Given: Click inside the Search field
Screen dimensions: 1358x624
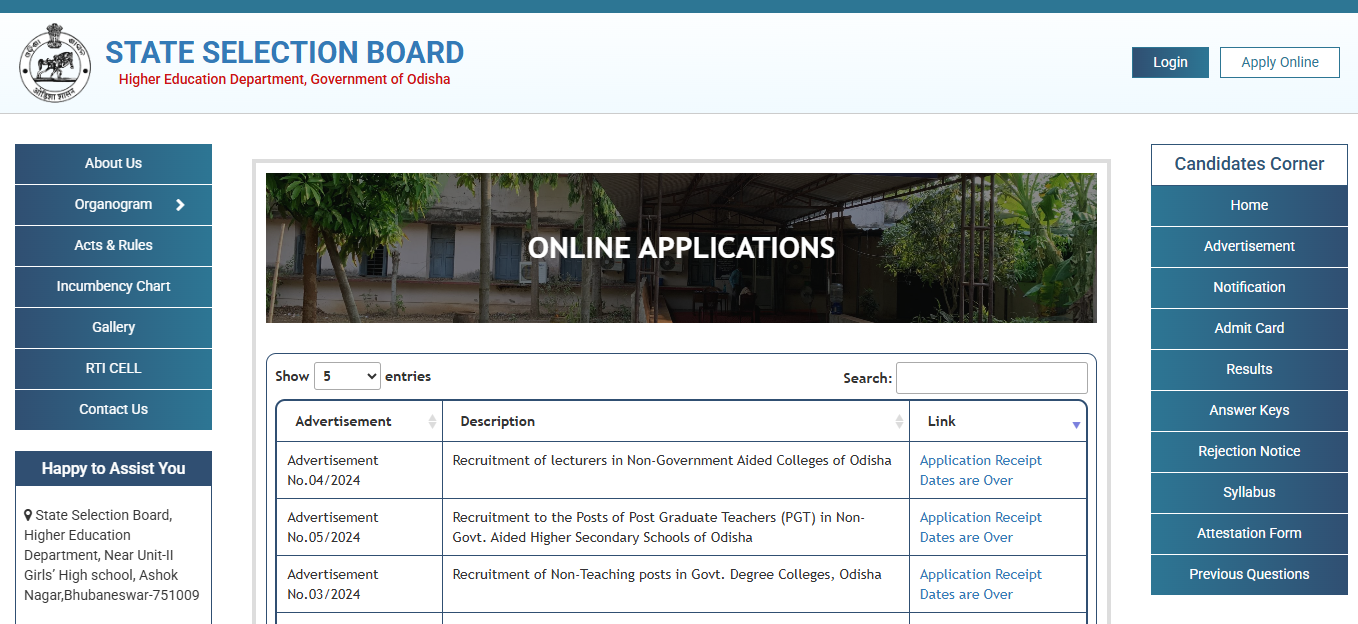Looking at the screenshot, I should (x=991, y=377).
